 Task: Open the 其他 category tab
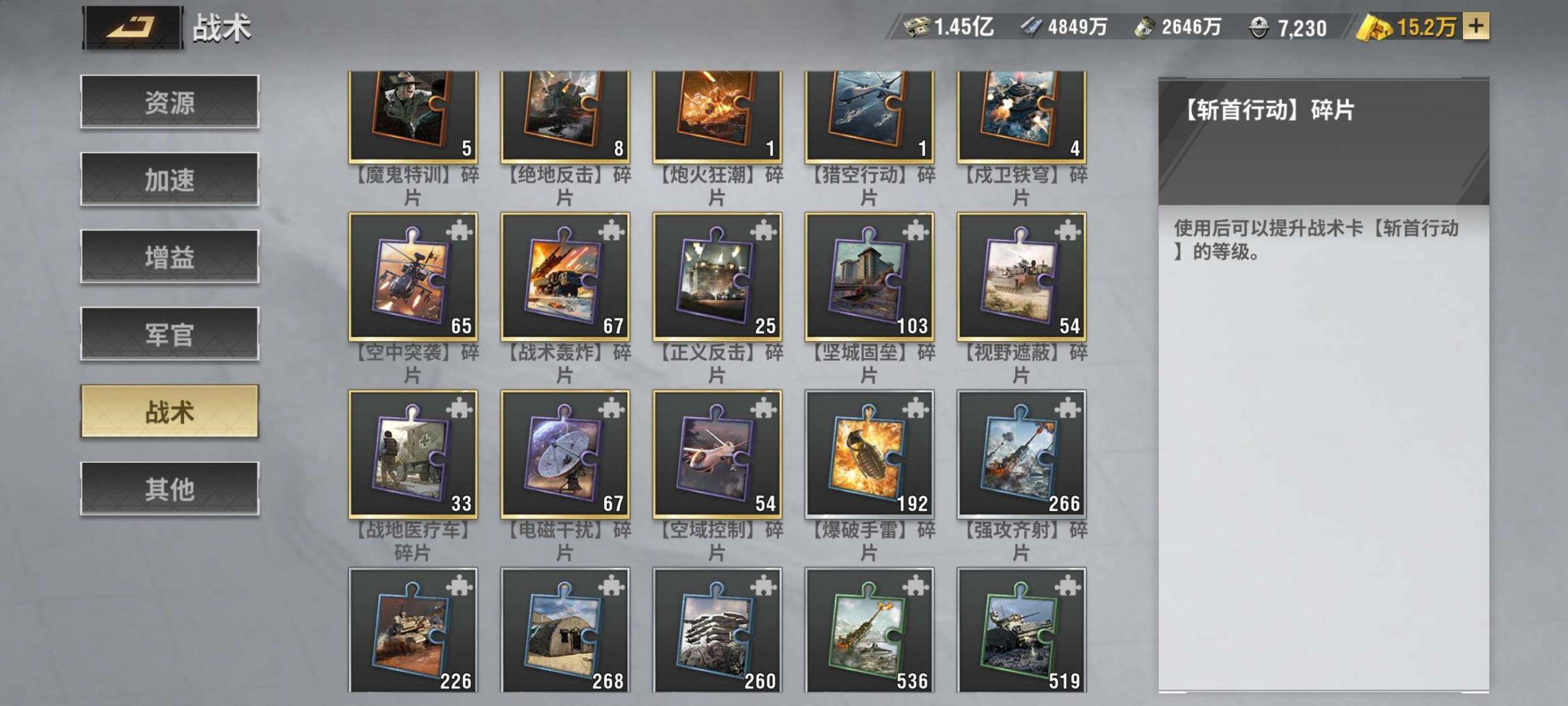[170, 488]
